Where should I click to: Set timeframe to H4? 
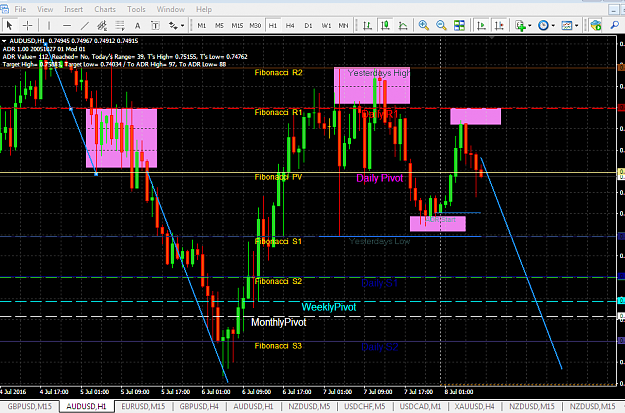tap(290, 26)
